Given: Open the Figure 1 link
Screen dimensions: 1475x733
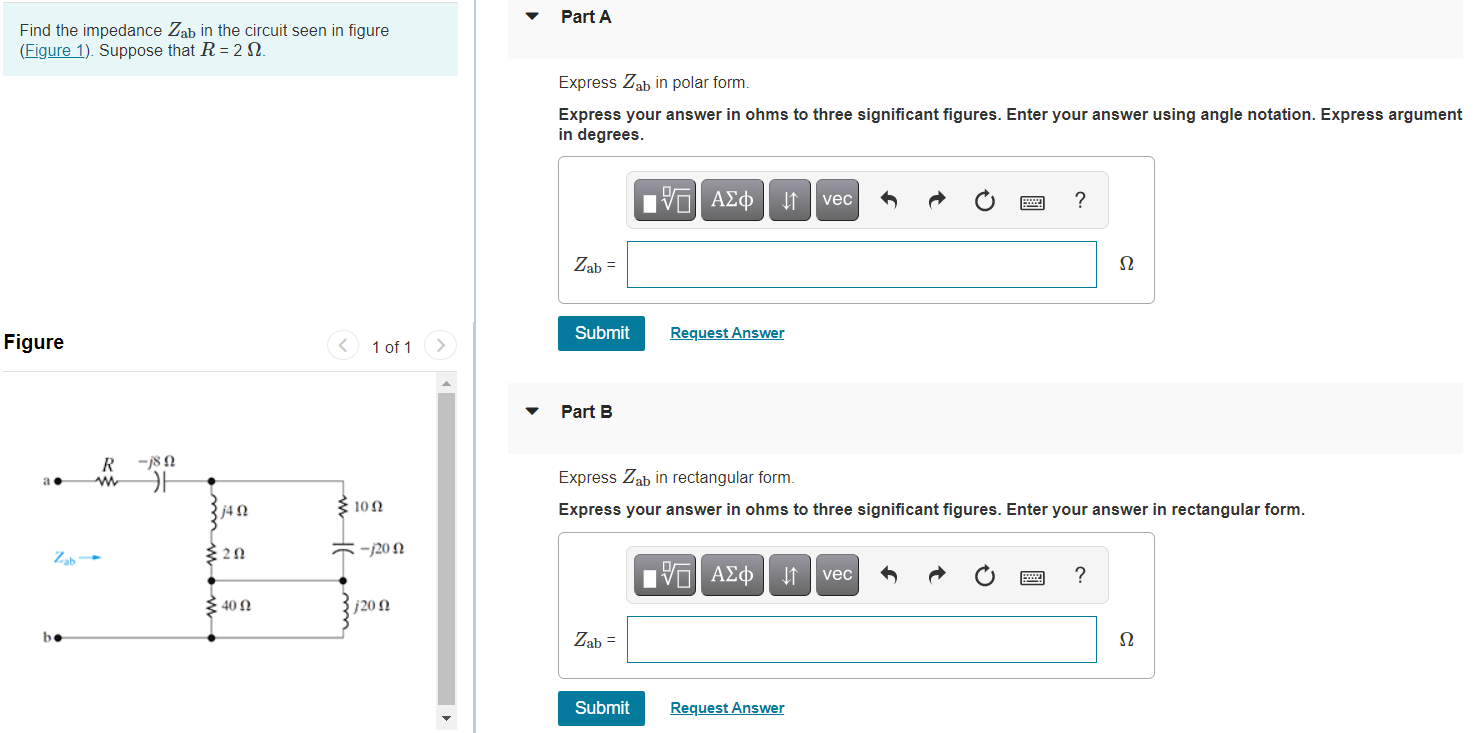Looking at the screenshot, I should [55, 51].
